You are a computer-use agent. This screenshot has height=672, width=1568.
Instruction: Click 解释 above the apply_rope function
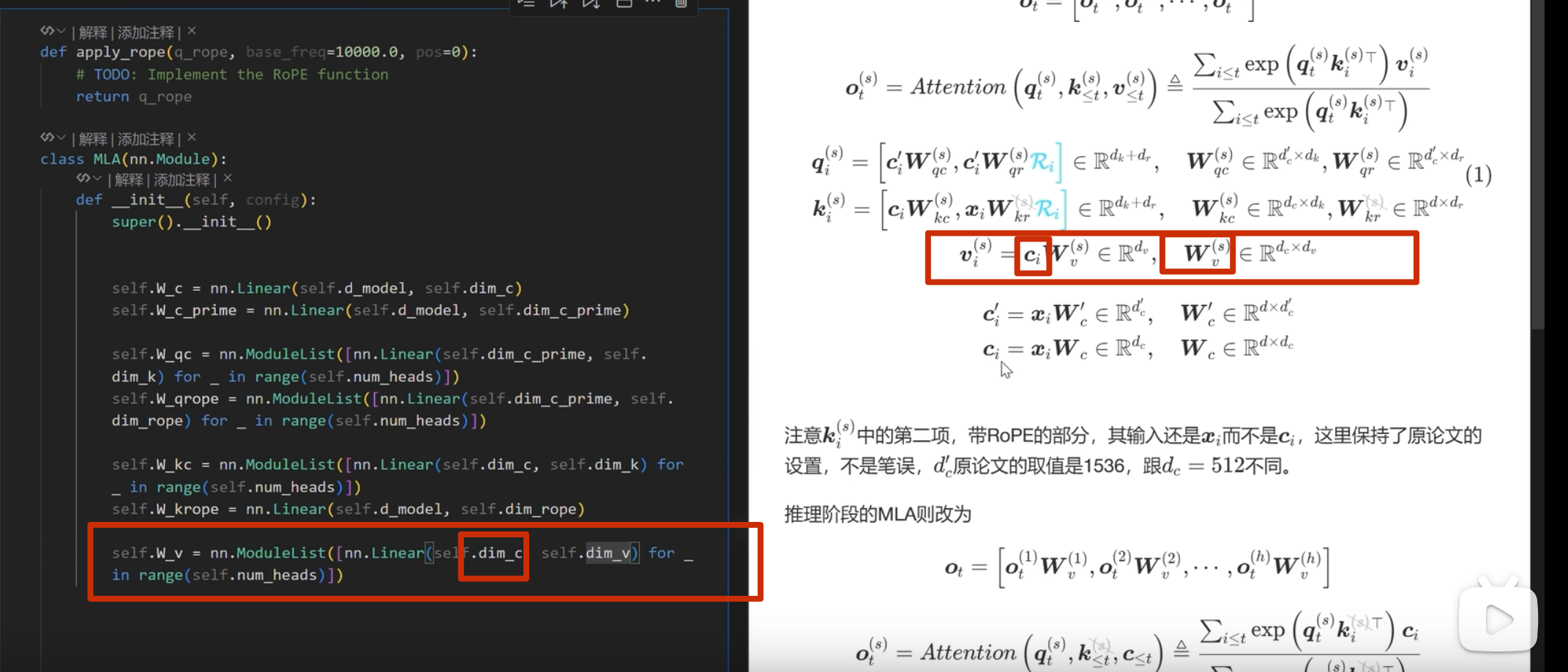click(x=93, y=32)
